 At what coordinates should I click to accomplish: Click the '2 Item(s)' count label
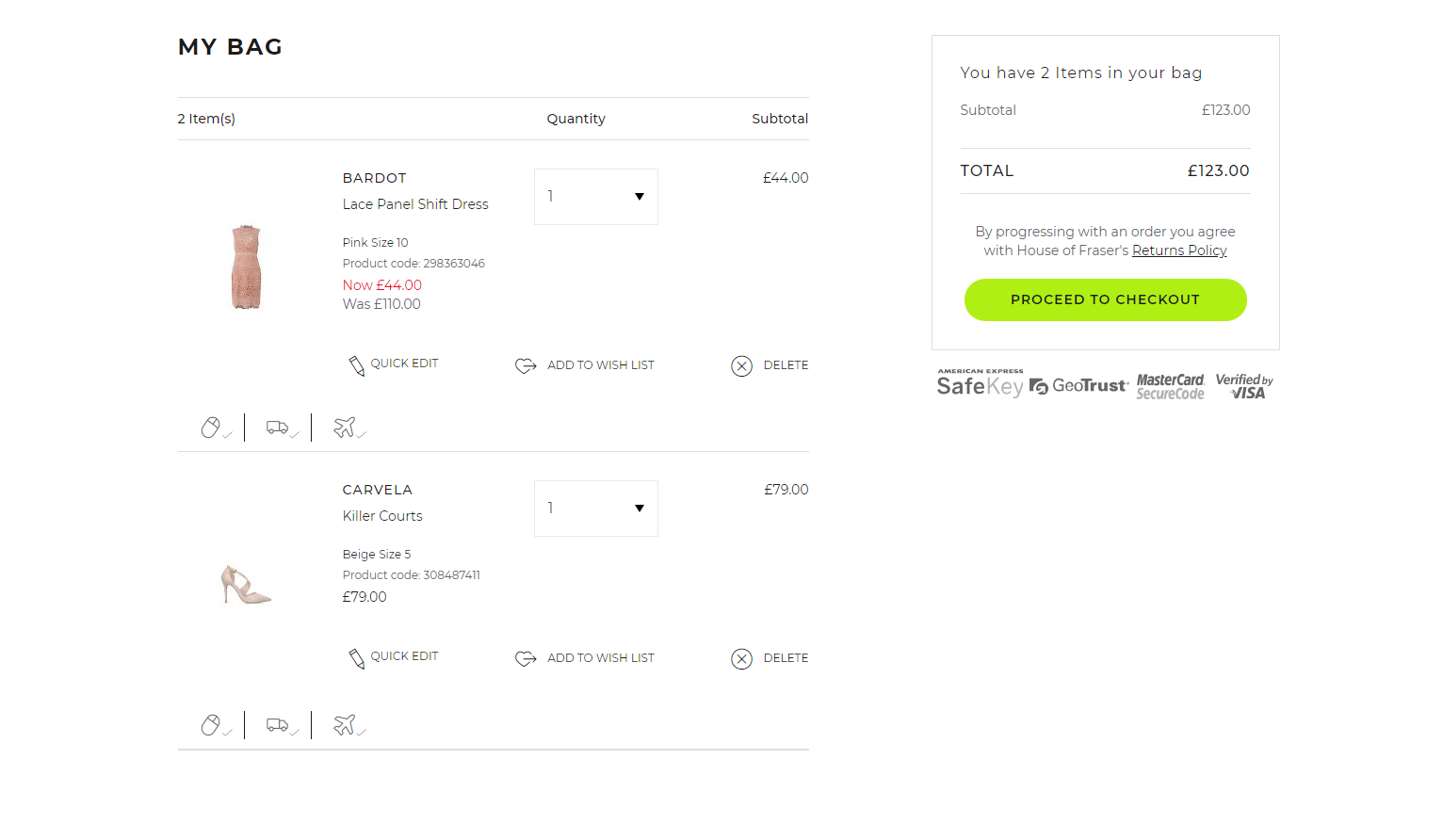pos(206,119)
